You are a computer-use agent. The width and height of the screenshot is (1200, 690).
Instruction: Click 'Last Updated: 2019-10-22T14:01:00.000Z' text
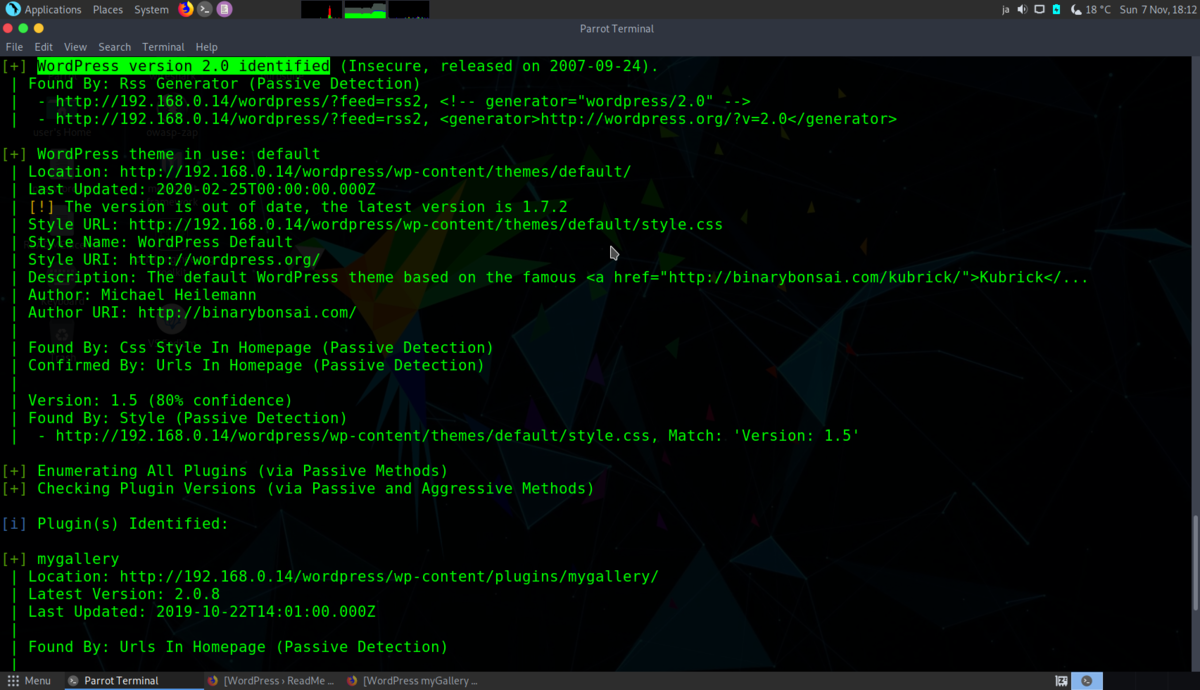[201, 612]
